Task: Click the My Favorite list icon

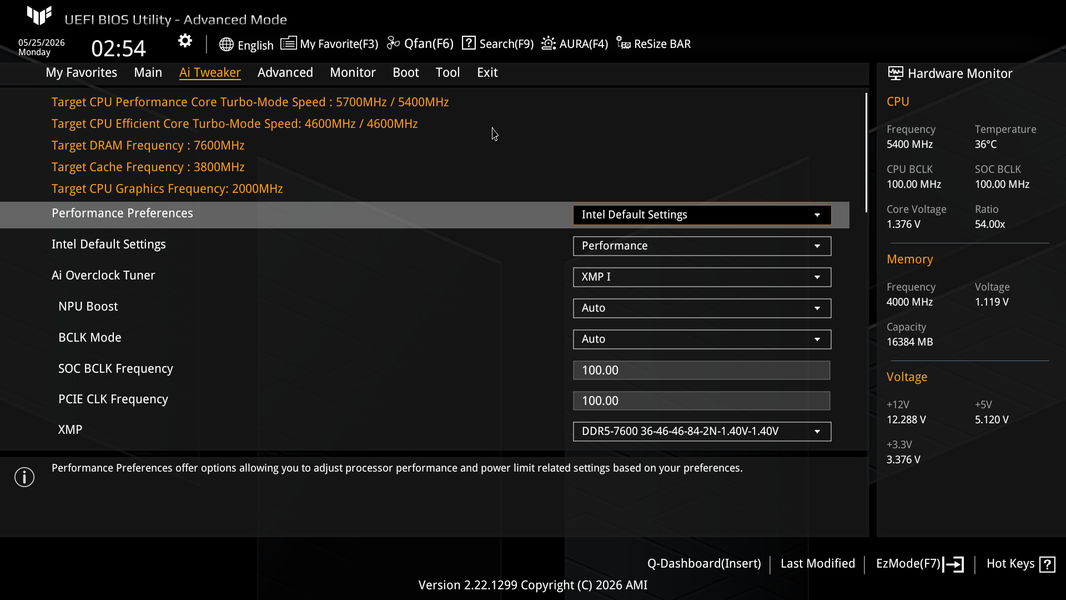Action: pyautogui.click(x=288, y=43)
